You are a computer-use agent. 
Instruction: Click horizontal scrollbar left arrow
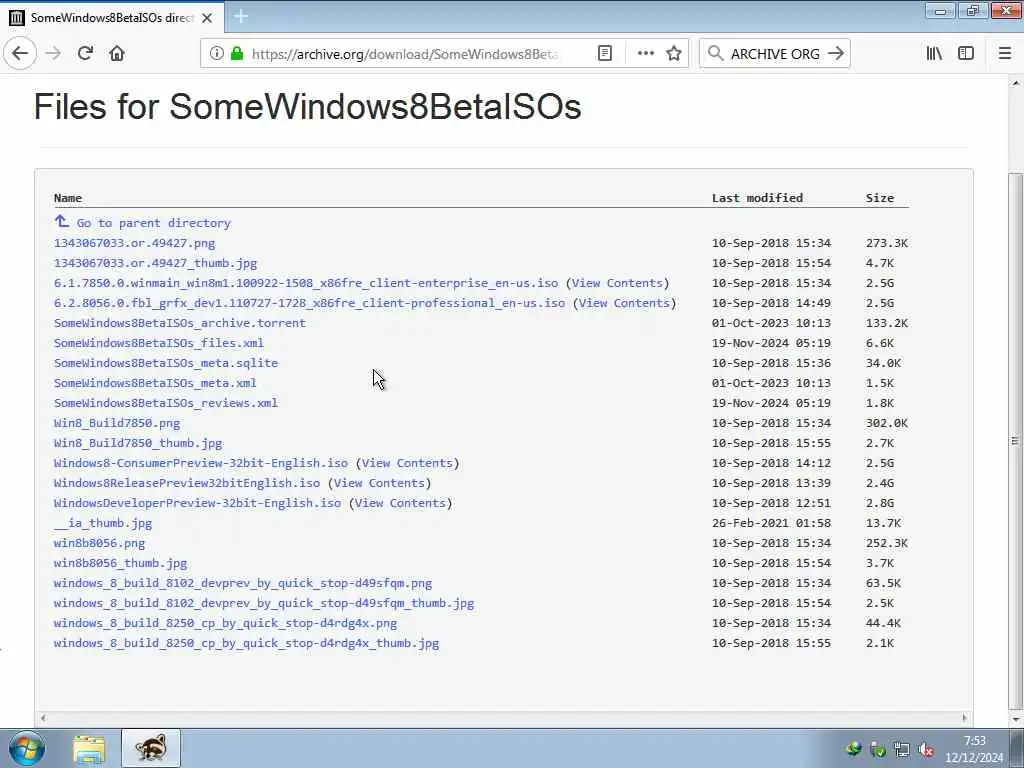click(43, 718)
